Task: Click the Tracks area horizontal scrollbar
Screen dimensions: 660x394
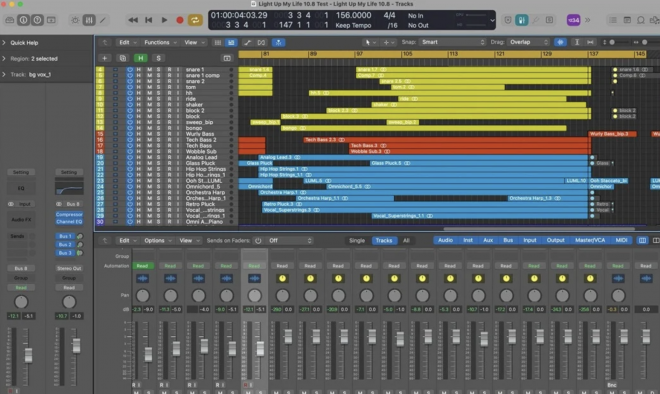Action: 539,229
